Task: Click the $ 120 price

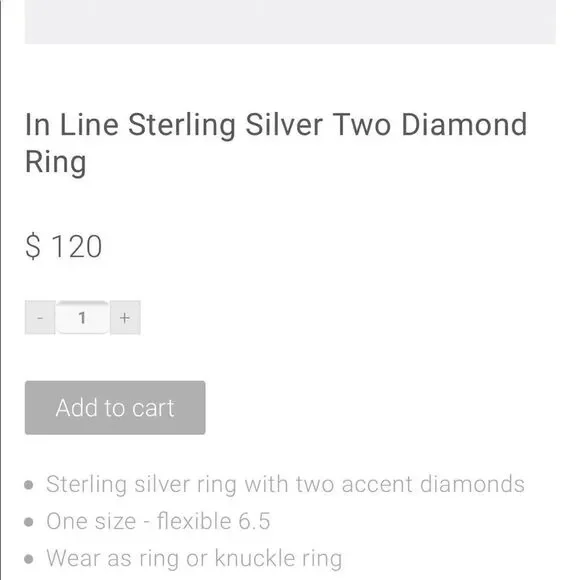Action: click(x=64, y=246)
